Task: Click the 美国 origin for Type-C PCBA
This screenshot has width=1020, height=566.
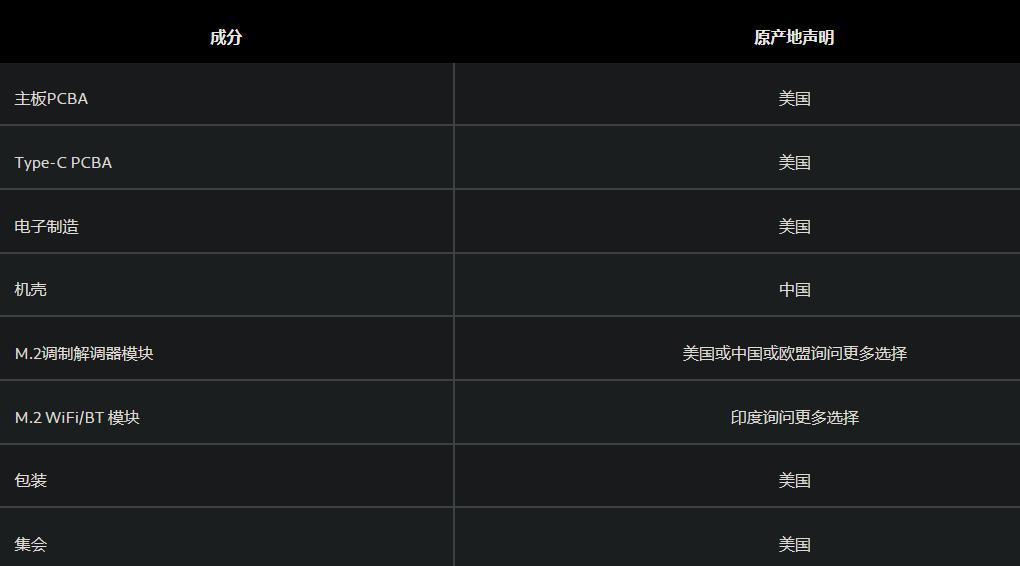Action: (x=794, y=163)
